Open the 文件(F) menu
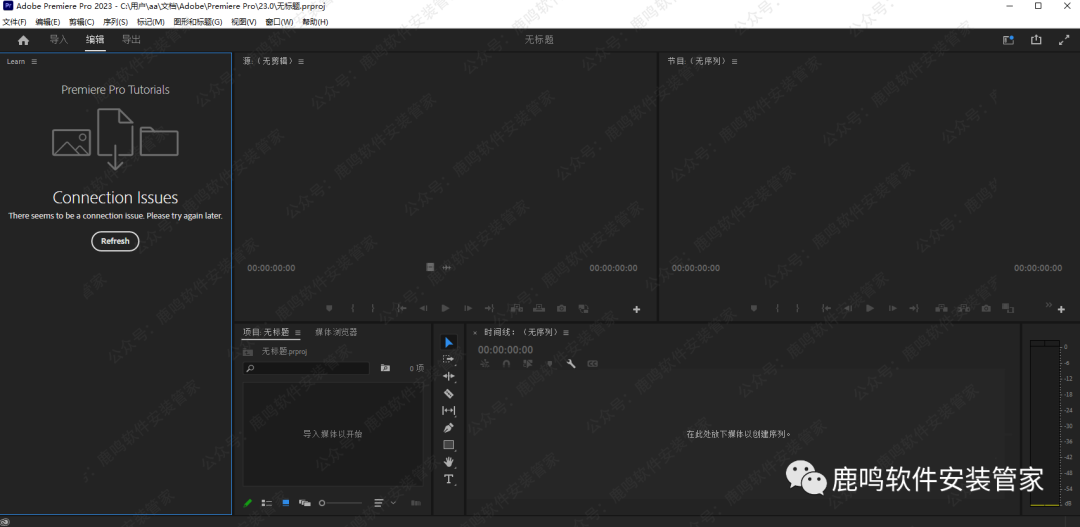Viewport: 1080px width, 527px height. (x=14, y=22)
